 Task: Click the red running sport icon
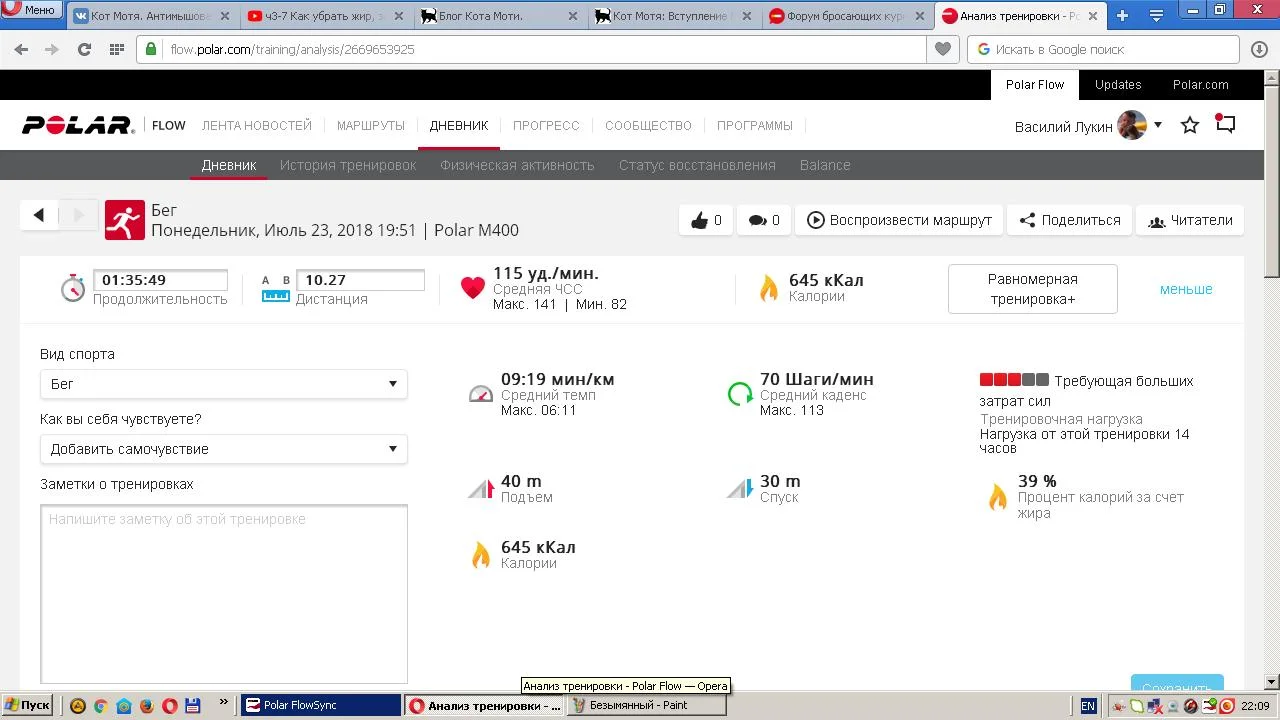coord(125,221)
